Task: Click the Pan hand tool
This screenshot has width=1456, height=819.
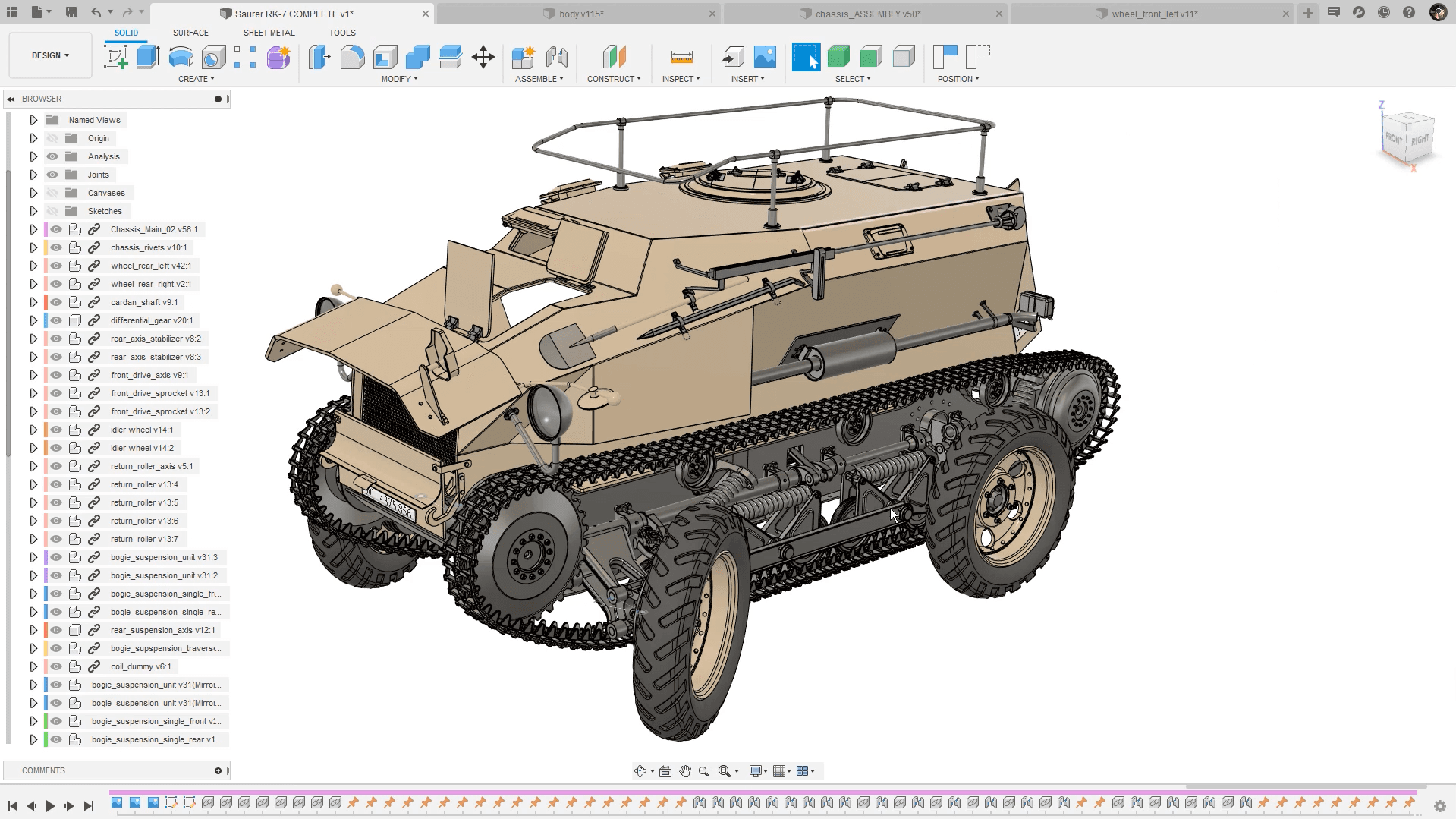Action: 685,771
